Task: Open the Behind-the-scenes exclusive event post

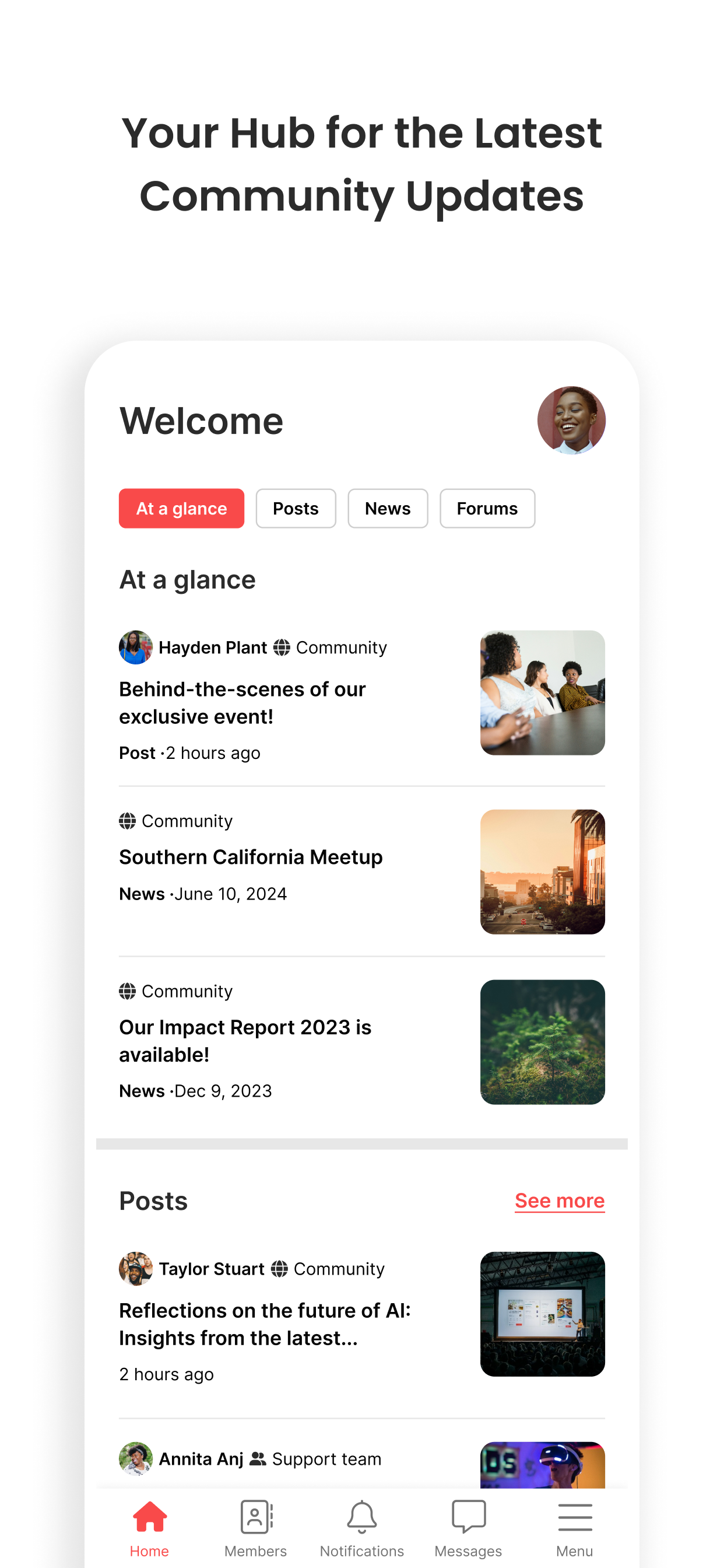Action: pos(242,703)
